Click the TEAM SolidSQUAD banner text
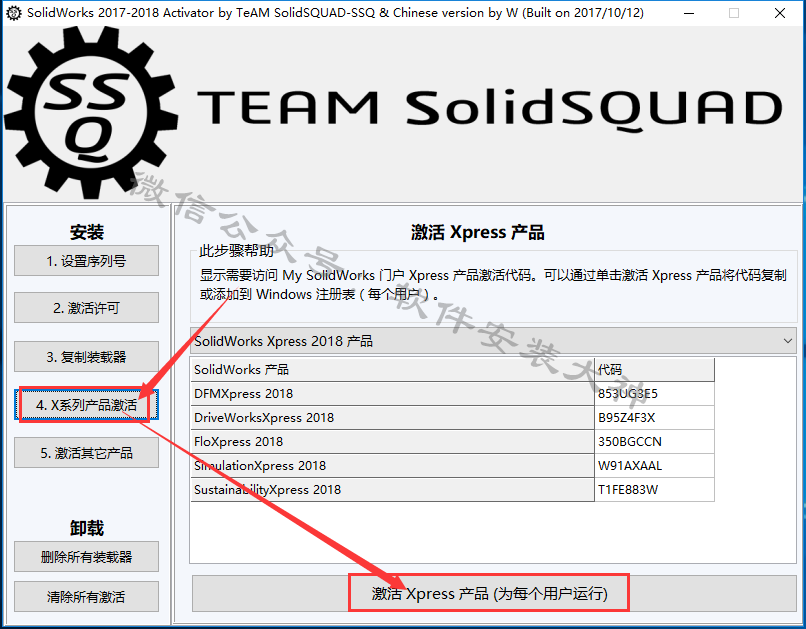 [x=490, y=108]
